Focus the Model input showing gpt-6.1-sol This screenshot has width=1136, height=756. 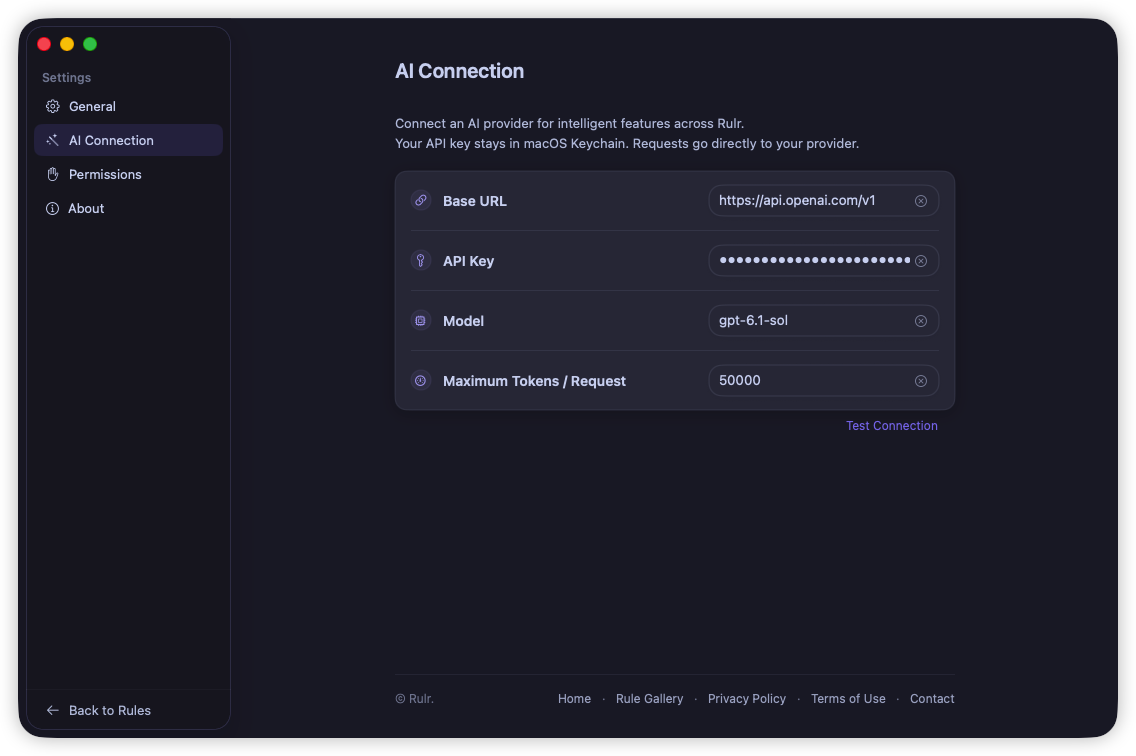tap(824, 321)
